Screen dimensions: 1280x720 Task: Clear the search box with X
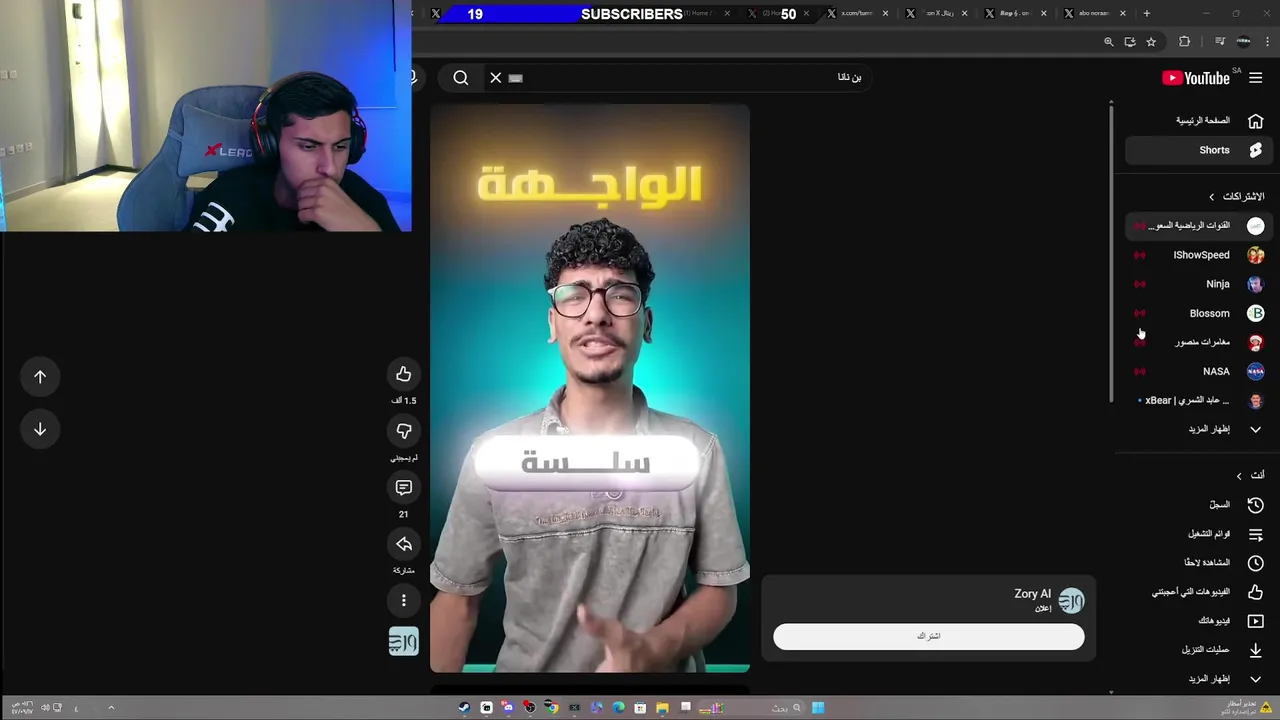pos(496,78)
